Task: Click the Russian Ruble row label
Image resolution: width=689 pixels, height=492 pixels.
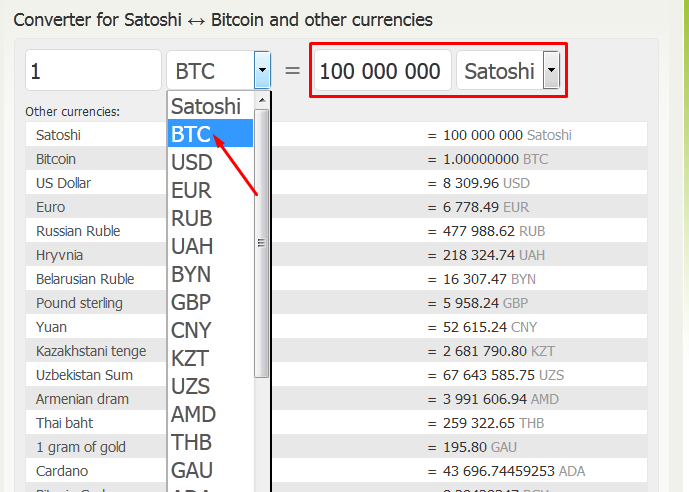Action: [x=78, y=231]
